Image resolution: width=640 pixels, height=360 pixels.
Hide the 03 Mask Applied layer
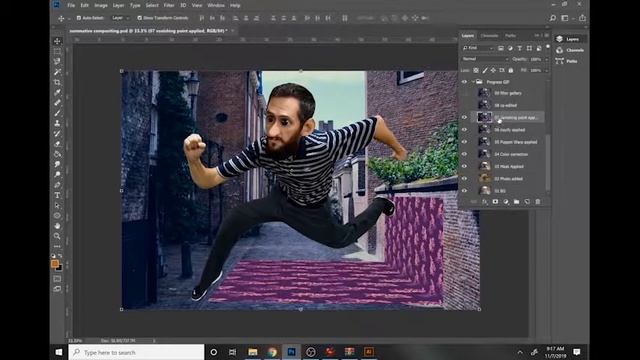click(464, 167)
